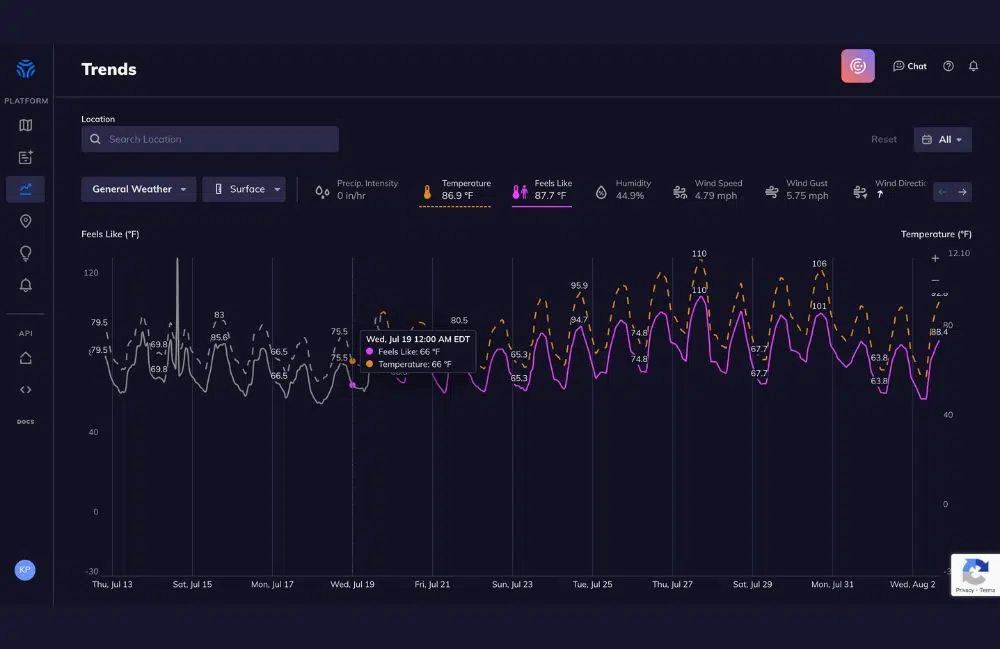Expand the General Weather dropdown
Viewport: 1000px width, 649px height.
click(139, 189)
